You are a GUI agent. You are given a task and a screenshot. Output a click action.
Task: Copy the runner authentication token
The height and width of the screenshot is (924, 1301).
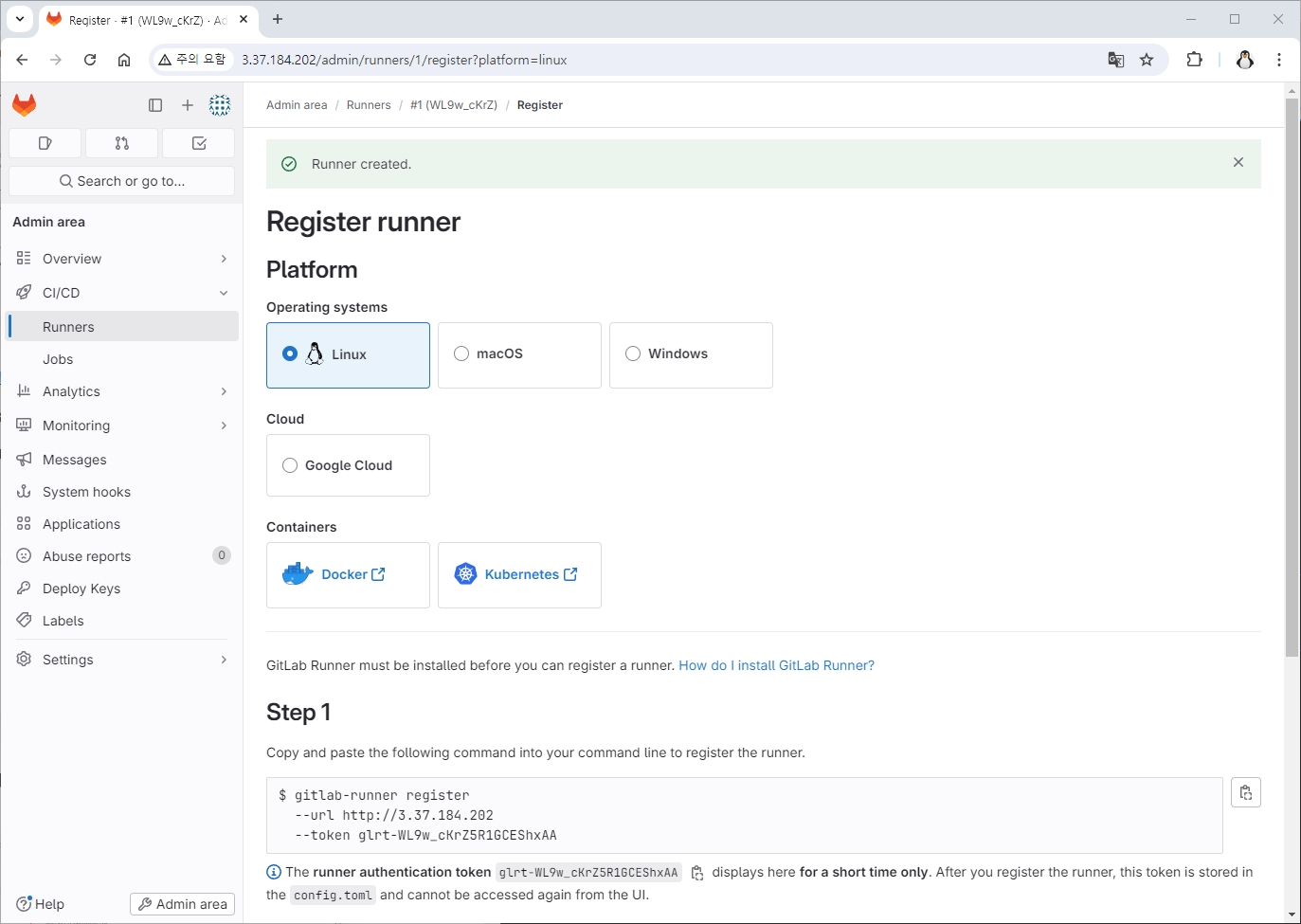click(x=697, y=873)
